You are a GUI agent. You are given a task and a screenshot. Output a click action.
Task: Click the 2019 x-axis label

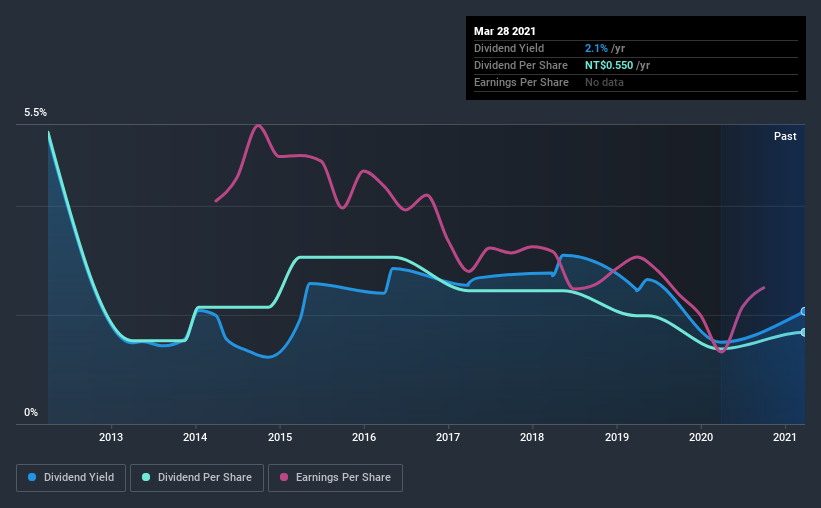[x=617, y=437]
